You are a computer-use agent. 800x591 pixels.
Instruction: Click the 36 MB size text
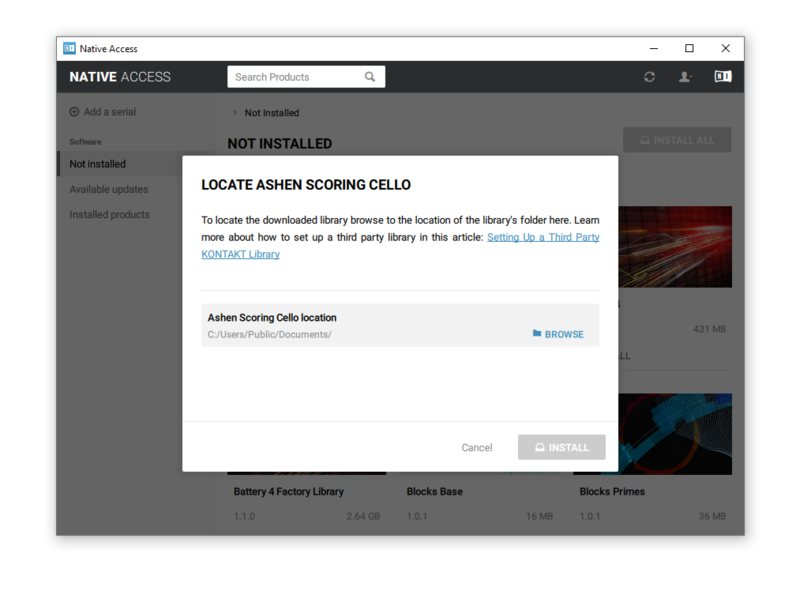[712, 516]
